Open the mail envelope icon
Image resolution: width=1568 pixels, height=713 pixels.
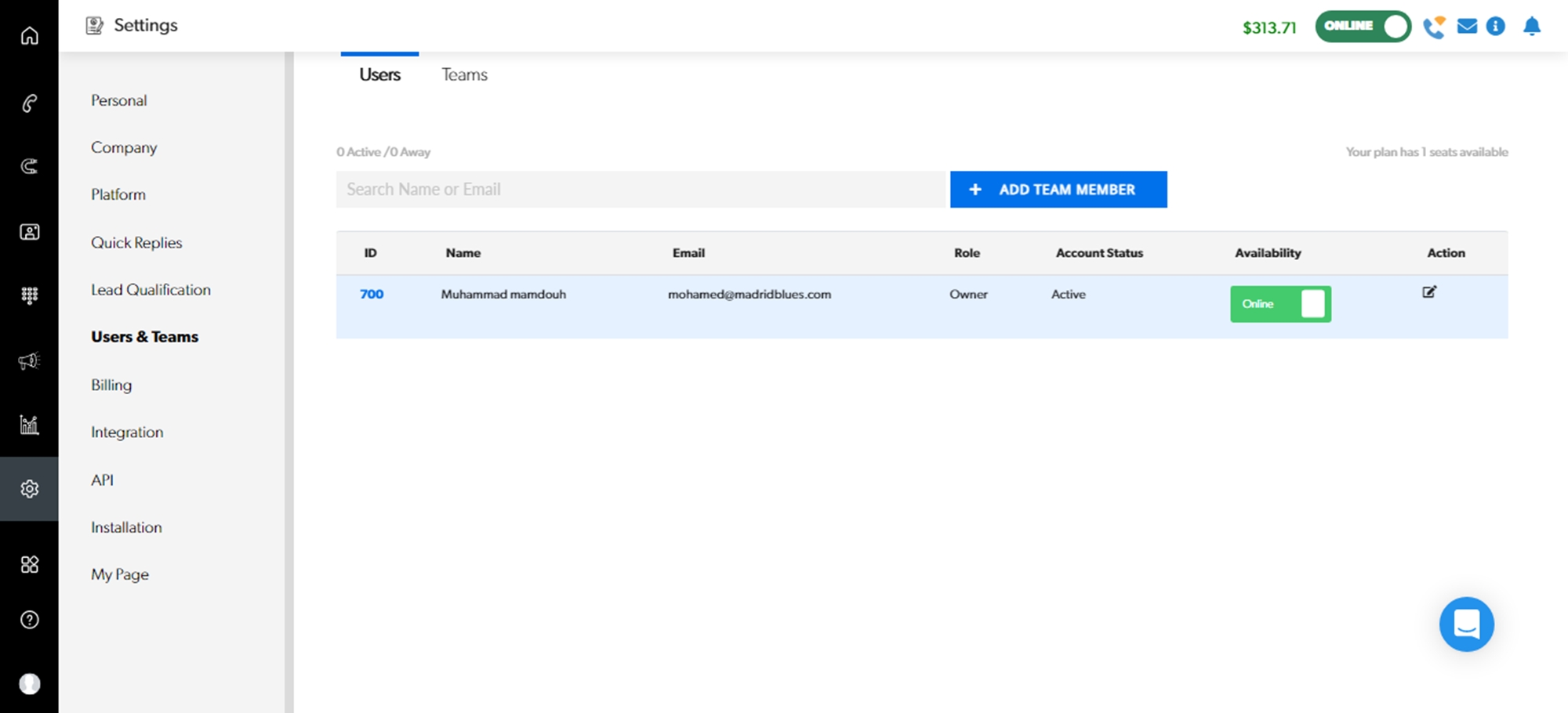pyautogui.click(x=1467, y=27)
